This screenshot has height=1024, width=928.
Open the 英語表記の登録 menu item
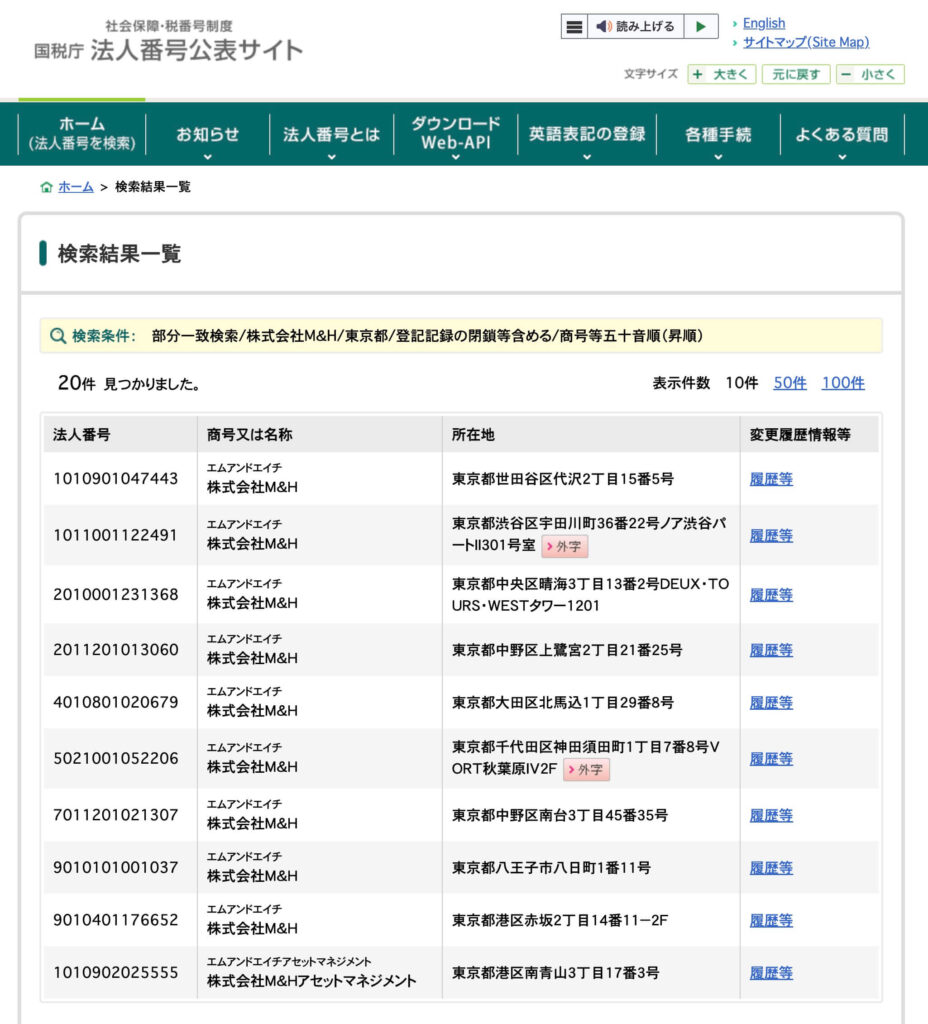[587, 134]
